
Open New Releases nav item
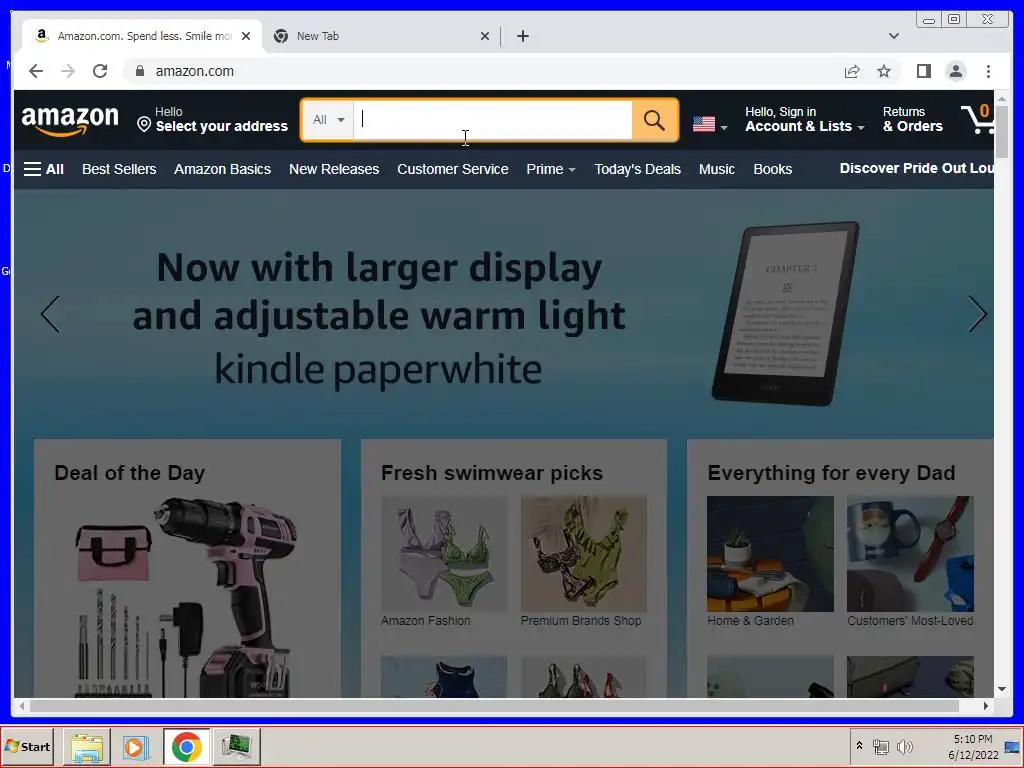[334, 169]
